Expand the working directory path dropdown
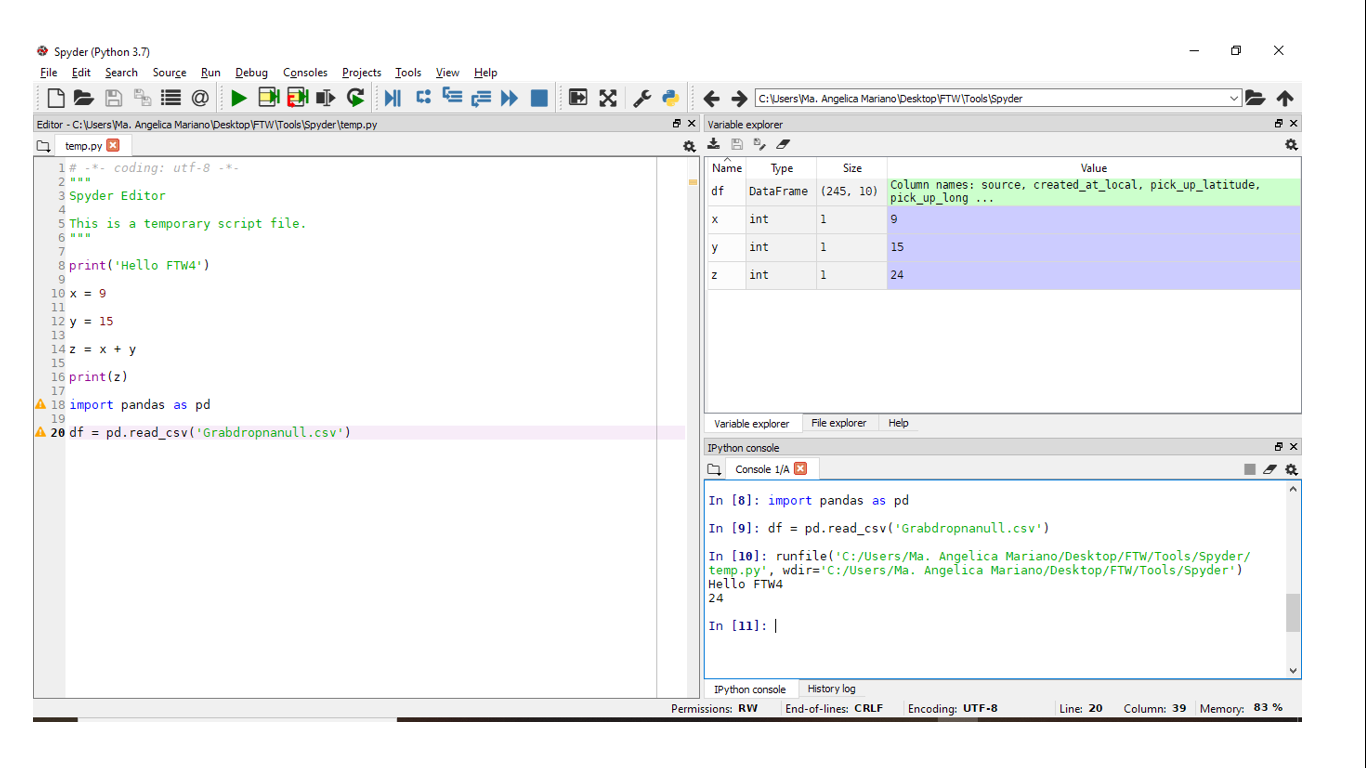The image size is (1366, 768). point(1234,98)
